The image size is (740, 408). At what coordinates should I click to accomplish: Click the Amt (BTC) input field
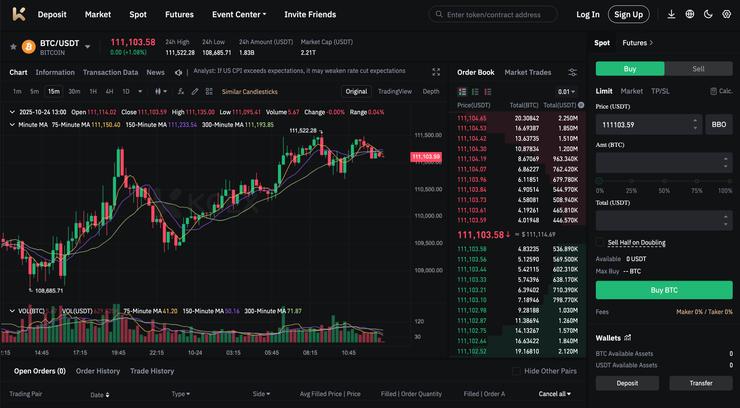(x=664, y=163)
